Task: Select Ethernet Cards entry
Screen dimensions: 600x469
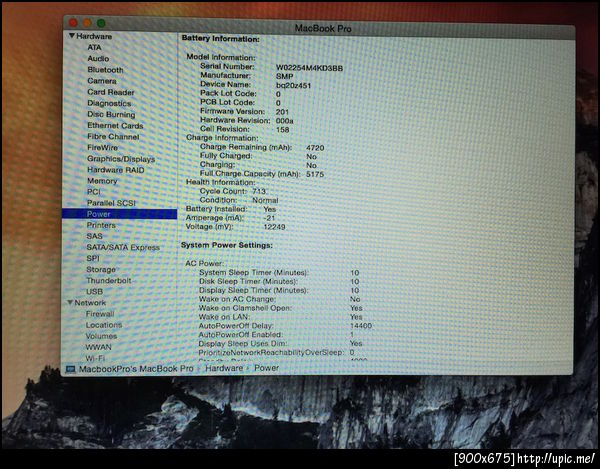Action: click(x=115, y=125)
